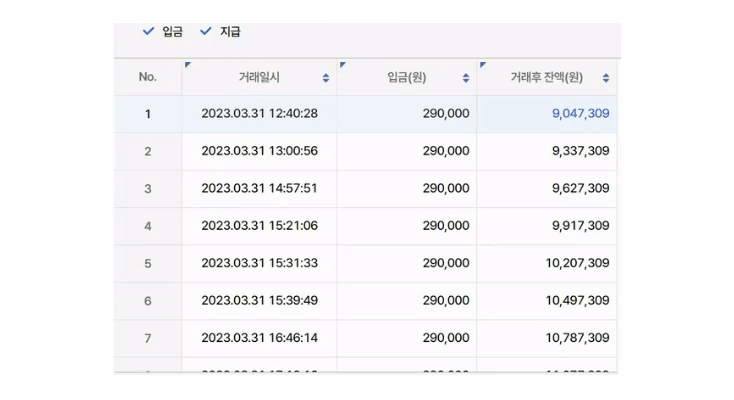Select the 2023.03.31 15:31:33 transaction date

click(x=259, y=263)
